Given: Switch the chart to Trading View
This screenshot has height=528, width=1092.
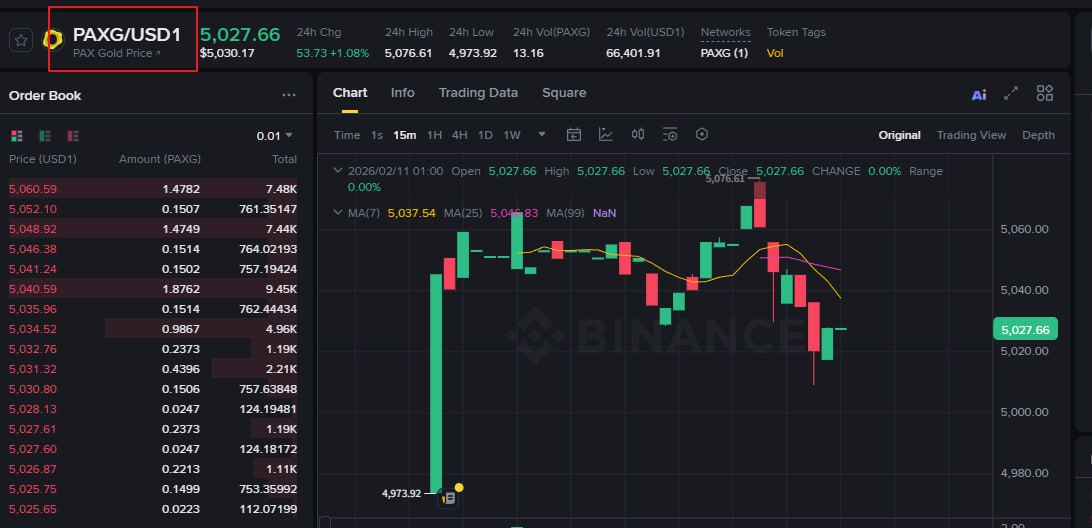Looking at the screenshot, I should [971, 135].
